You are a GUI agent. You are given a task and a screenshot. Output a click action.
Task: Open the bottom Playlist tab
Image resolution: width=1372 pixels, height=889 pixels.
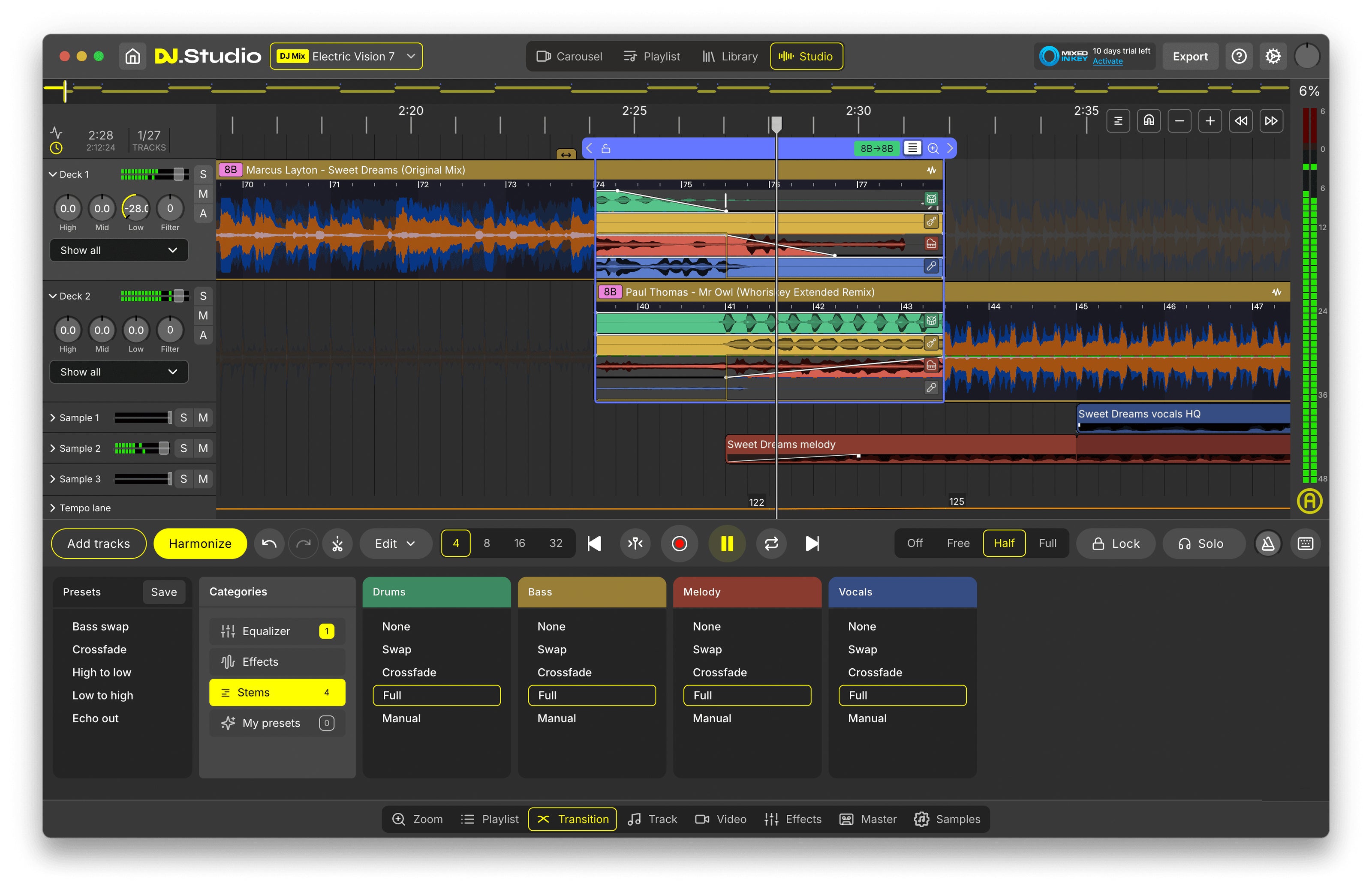(x=490, y=819)
